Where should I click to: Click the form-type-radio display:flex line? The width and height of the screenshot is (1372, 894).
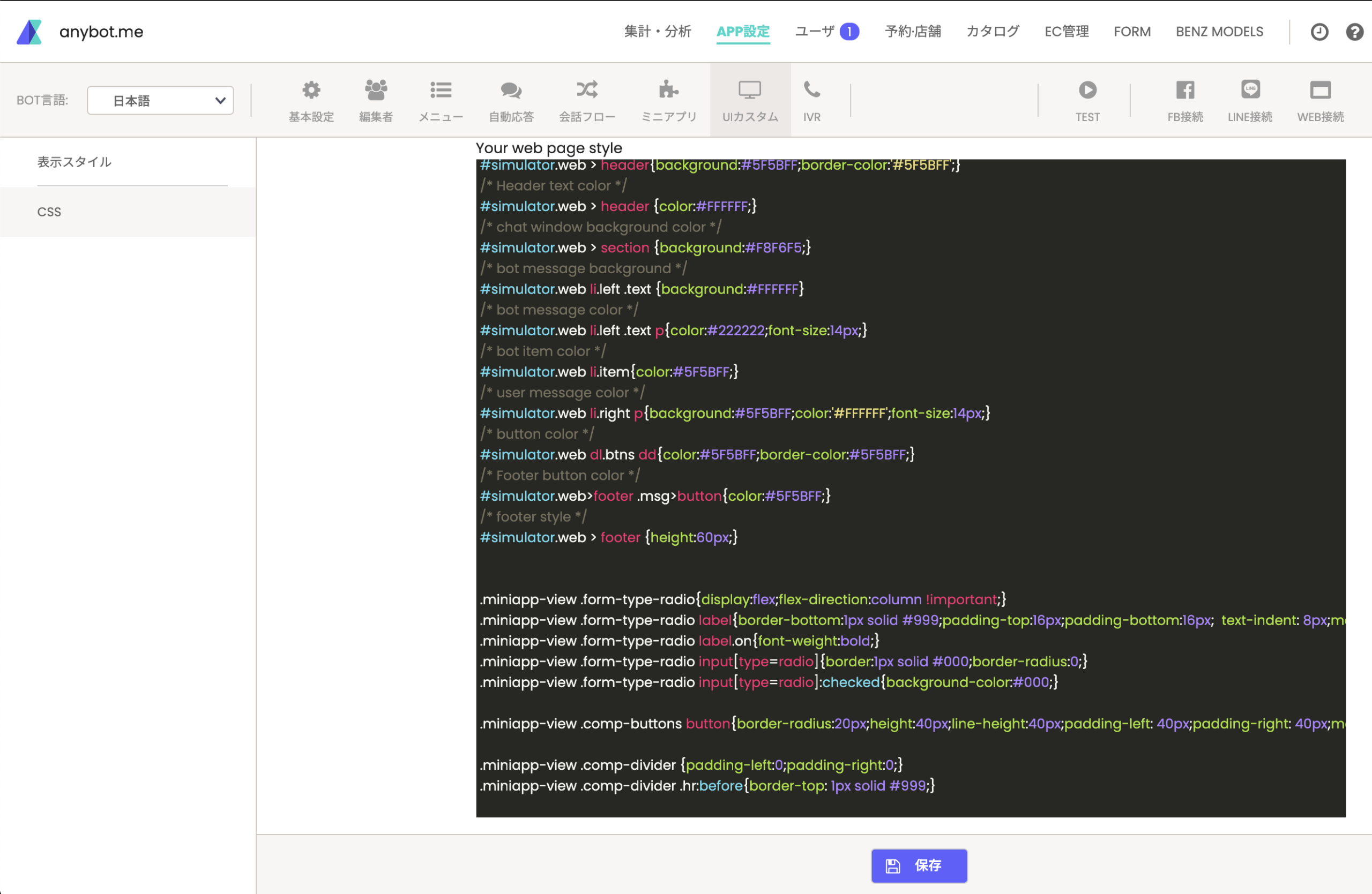[x=743, y=599]
